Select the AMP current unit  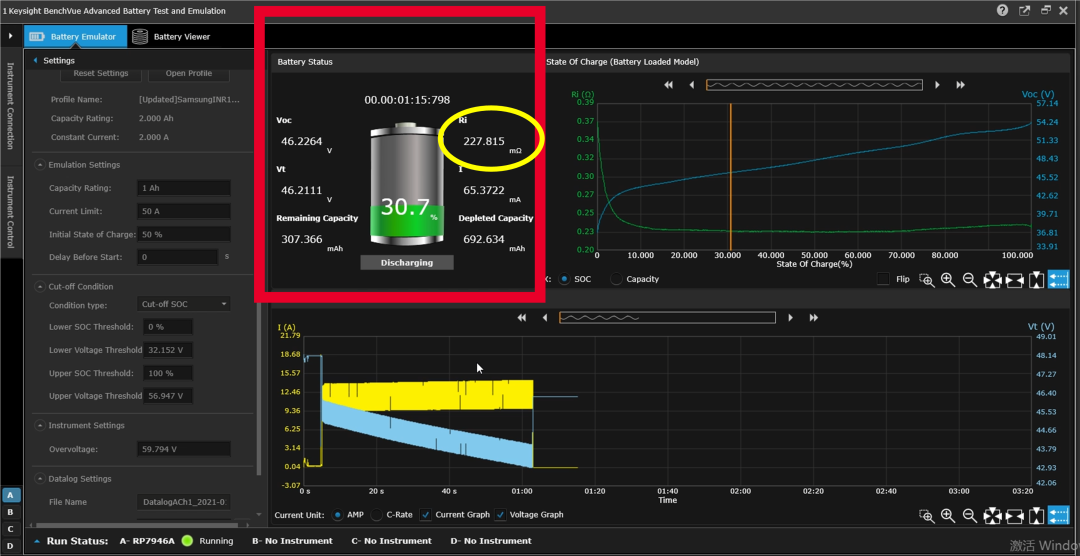(x=338, y=514)
